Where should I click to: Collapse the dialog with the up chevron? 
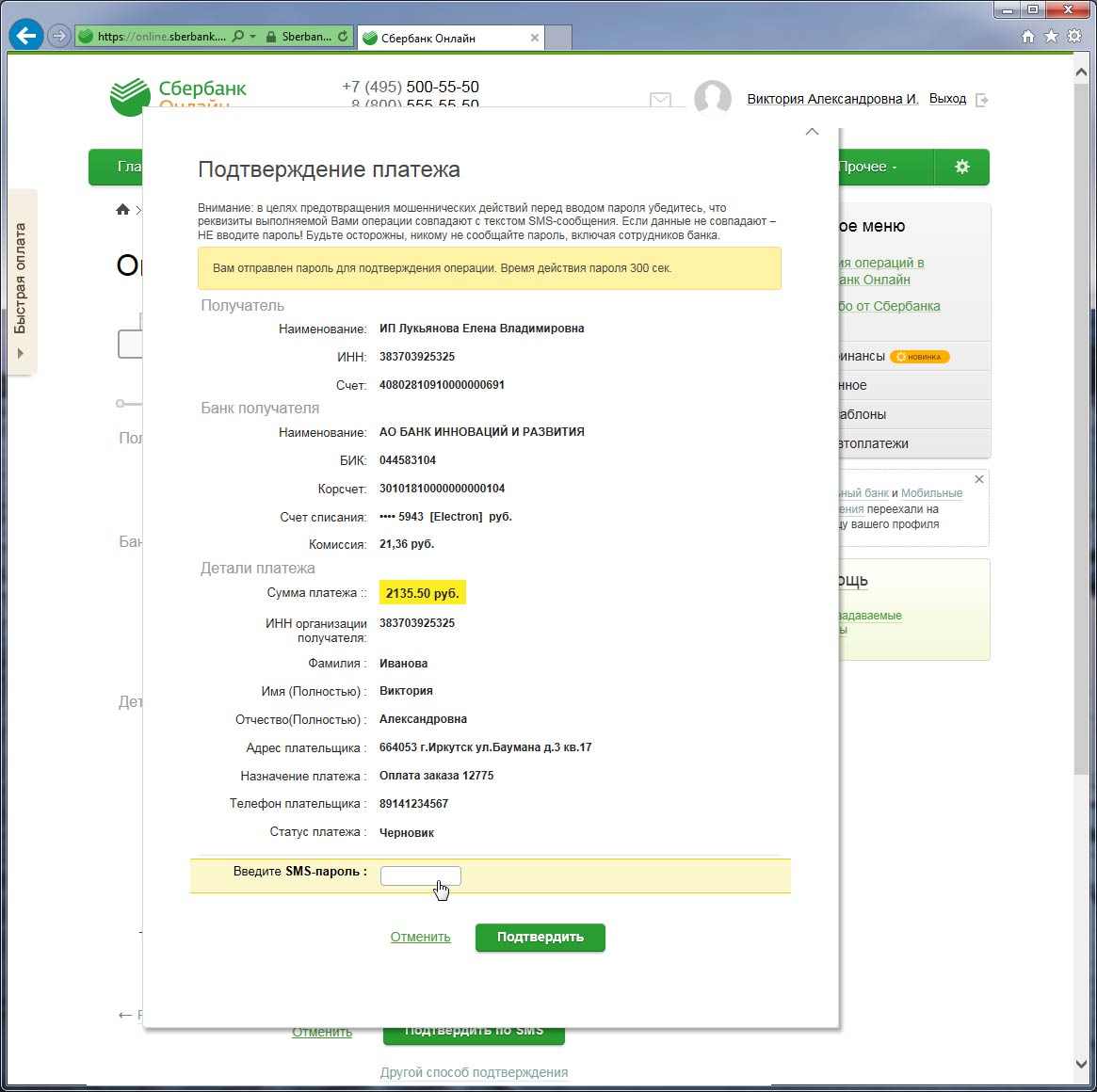812,132
